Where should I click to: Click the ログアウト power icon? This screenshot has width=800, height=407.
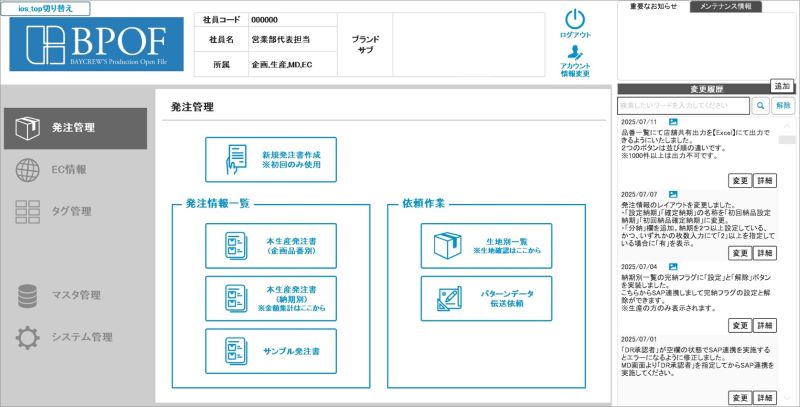(x=575, y=19)
